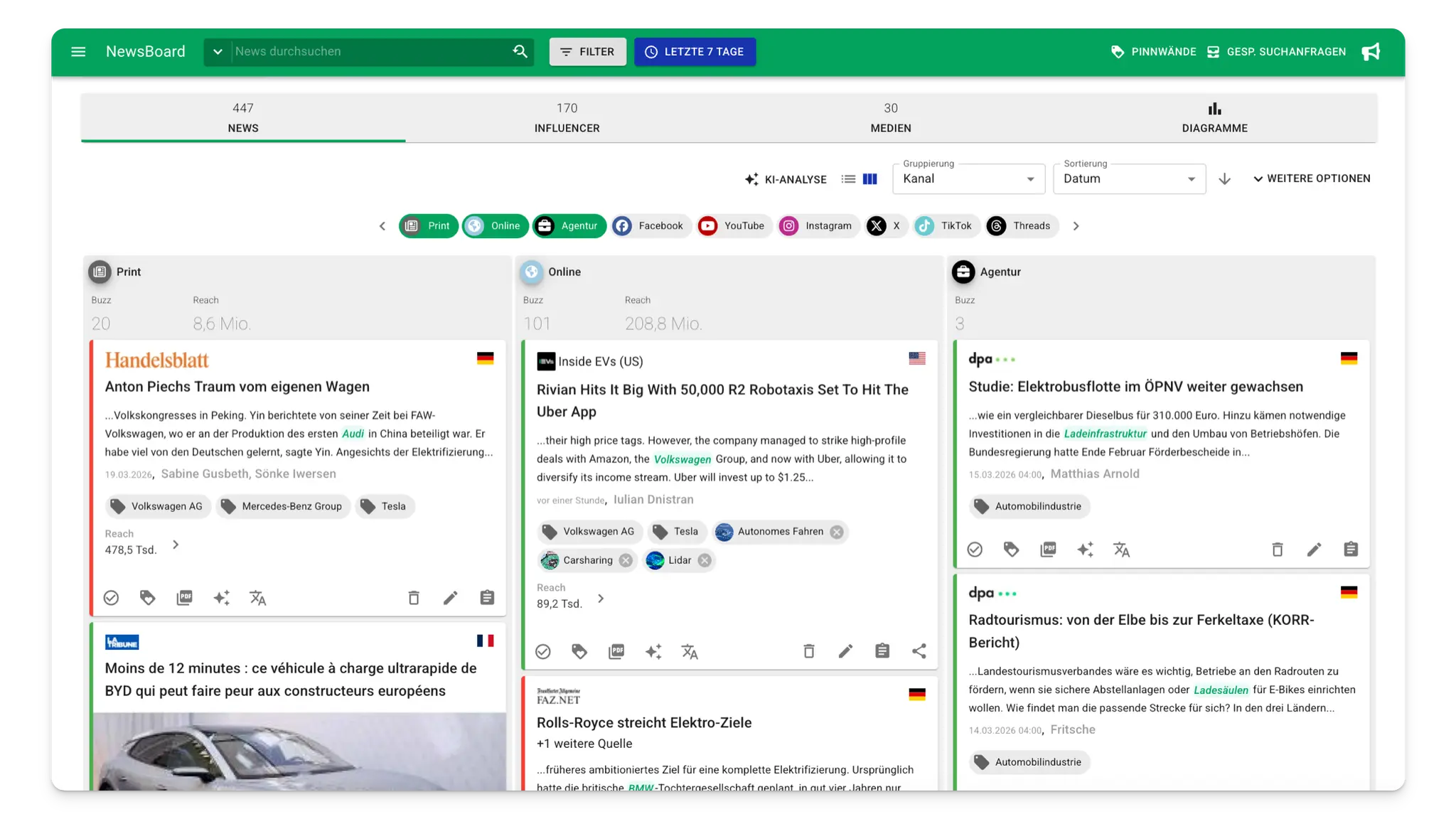Screen dimensions: 1456x819
Task: Select the Mercedes-Benz Group tag chip
Action: [284, 506]
